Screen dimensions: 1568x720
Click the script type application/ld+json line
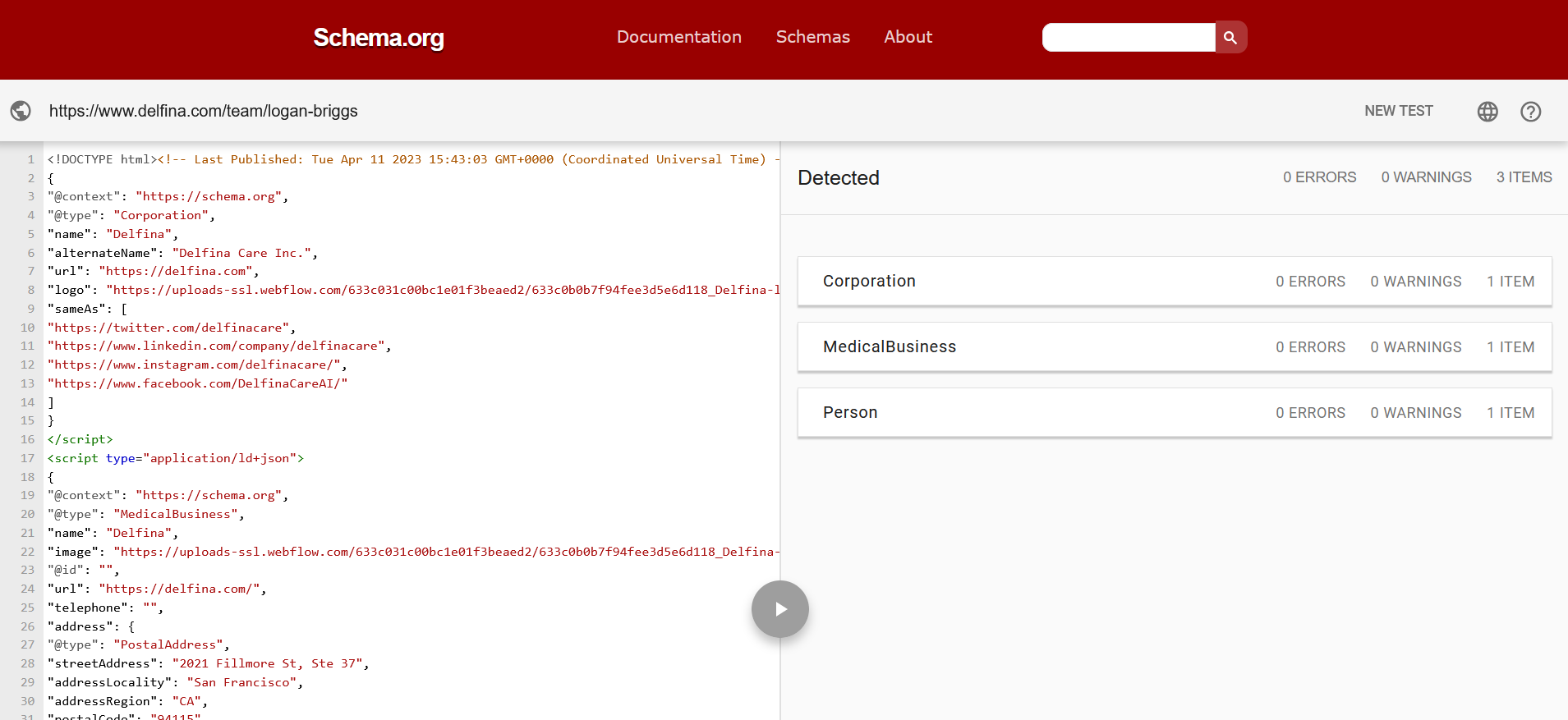(x=176, y=458)
